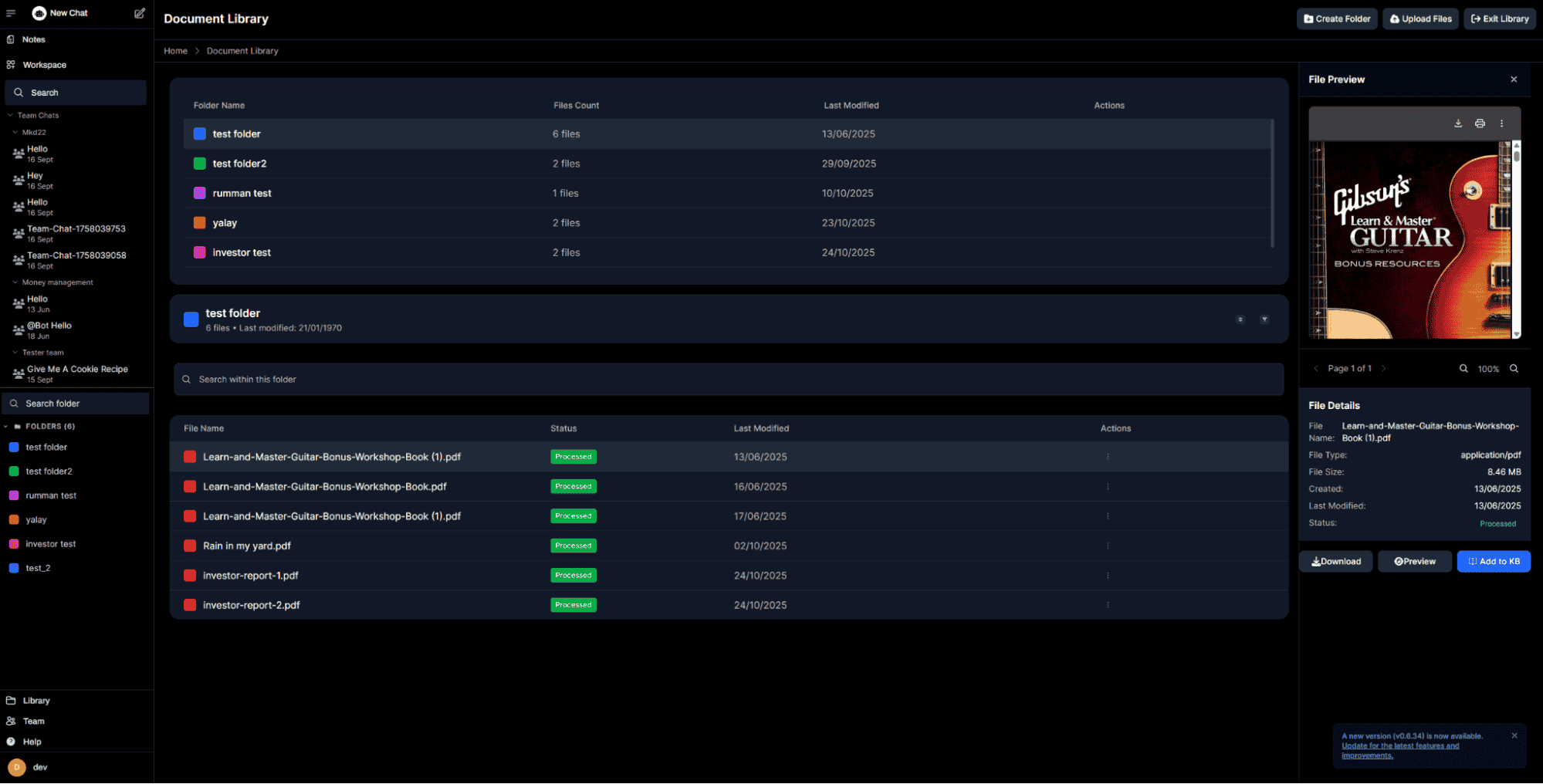Open the Team section from the bottom menu
The image size is (1543, 784).
click(32, 721)
